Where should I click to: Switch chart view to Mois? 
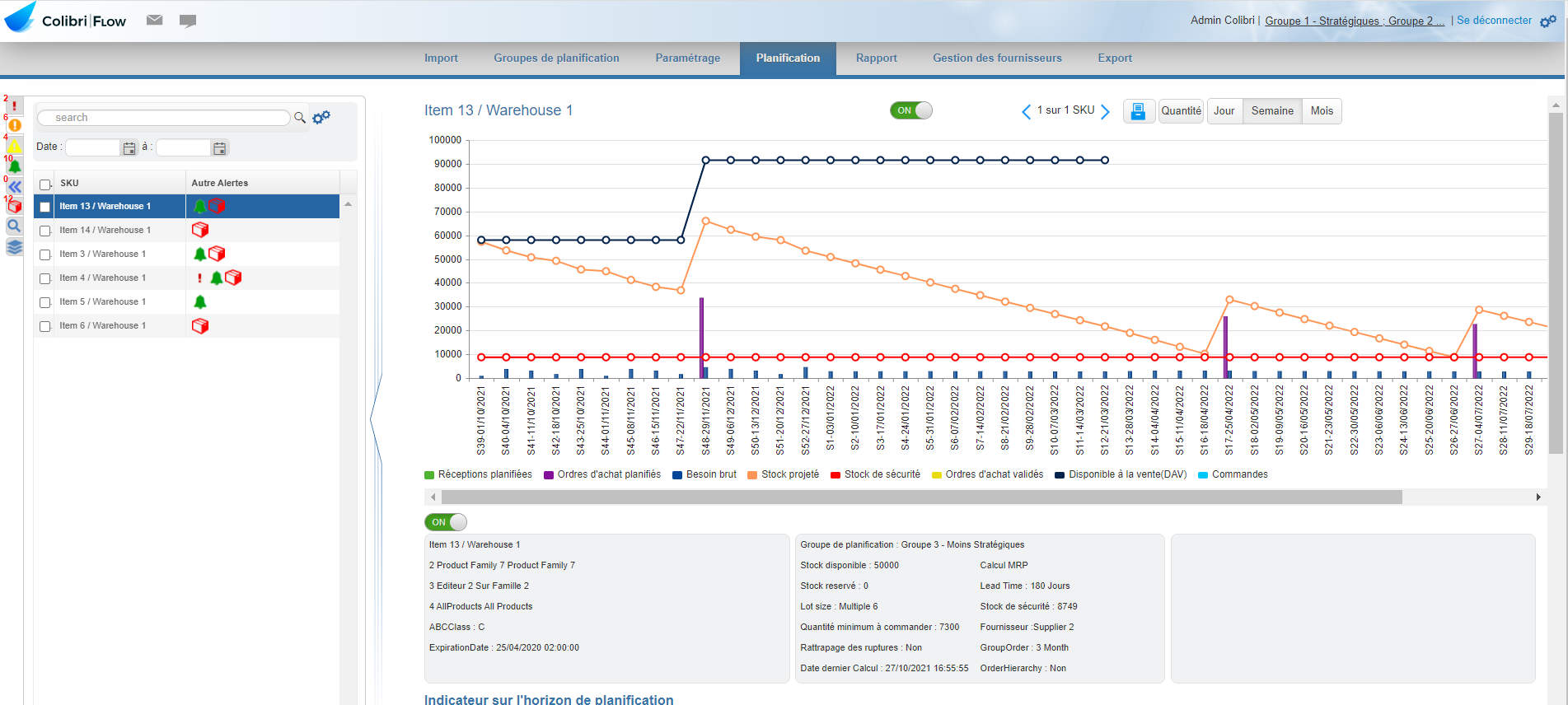point(1322,111)
